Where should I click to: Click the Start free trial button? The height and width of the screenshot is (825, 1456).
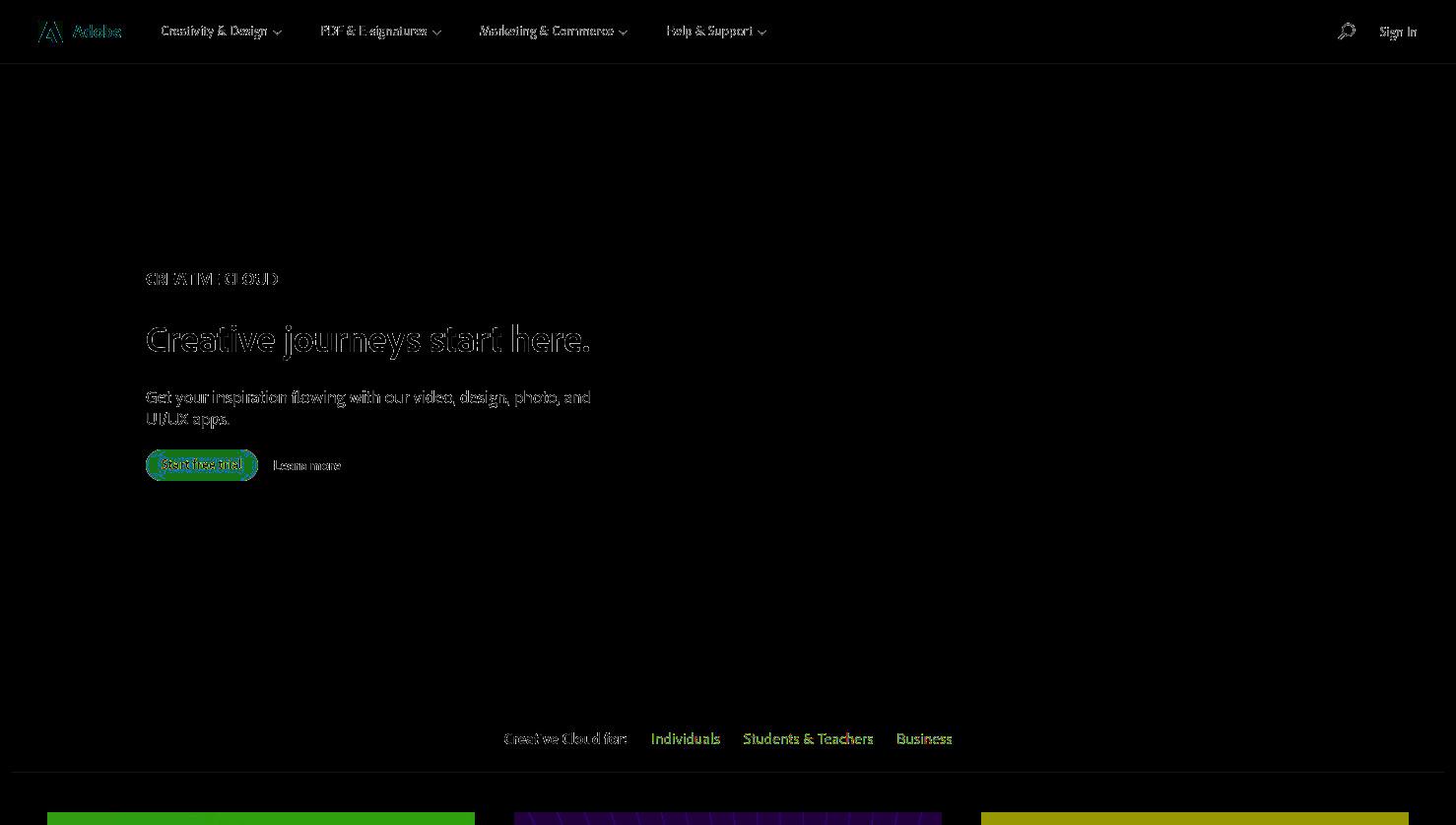pos(202,465)
